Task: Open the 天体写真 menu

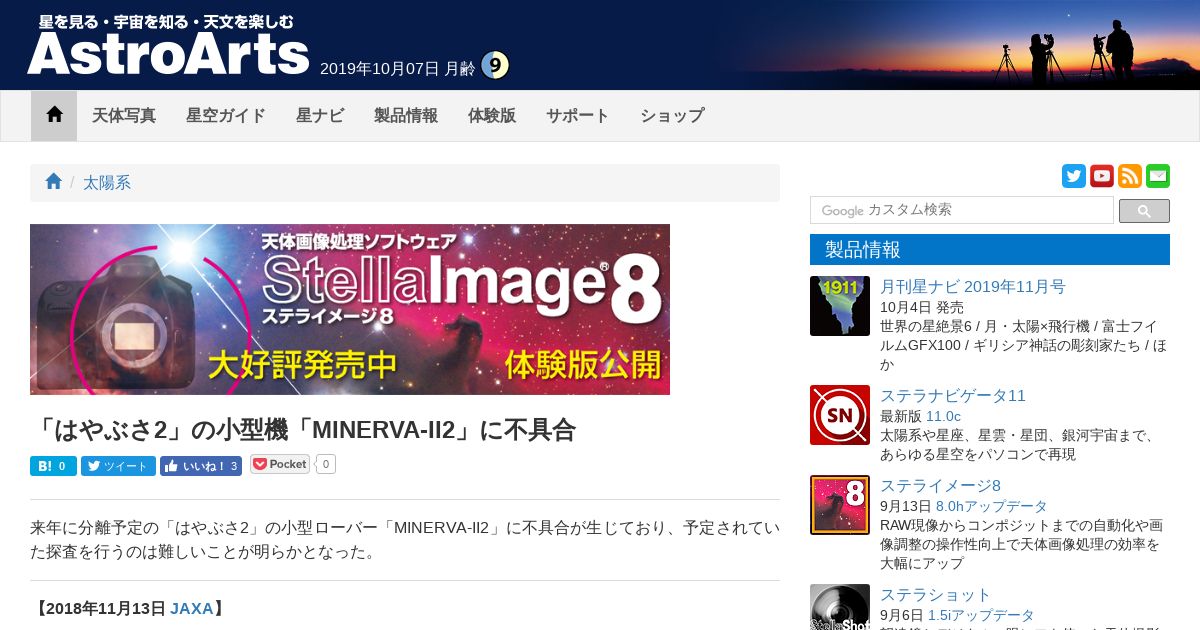Action: point(124,115)
